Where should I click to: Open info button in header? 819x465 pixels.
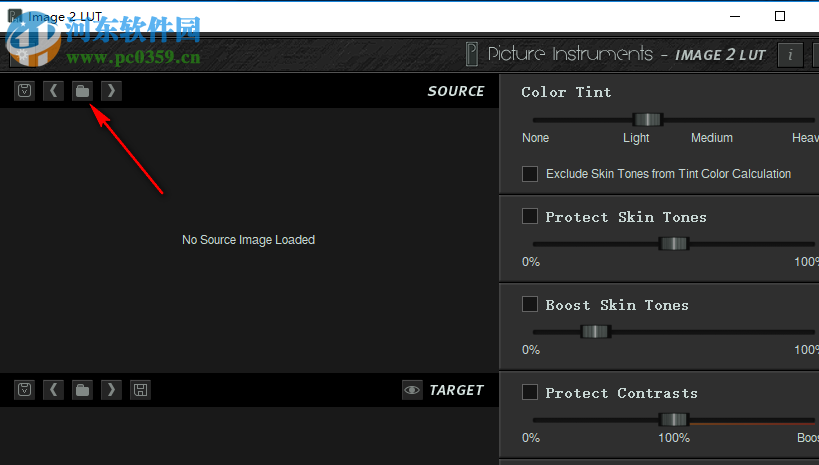(790, 54)
